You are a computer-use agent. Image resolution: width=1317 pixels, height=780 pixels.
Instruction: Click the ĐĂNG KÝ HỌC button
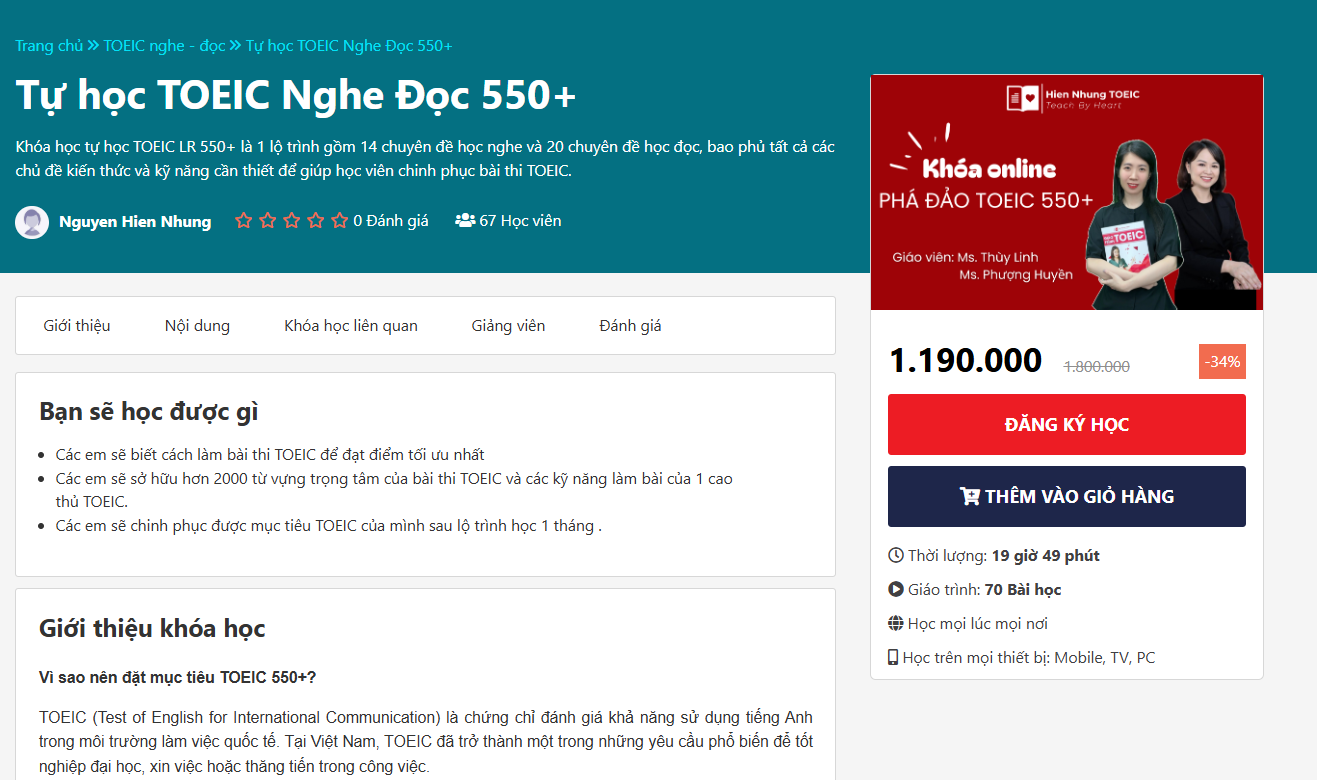coord(1066,424)
